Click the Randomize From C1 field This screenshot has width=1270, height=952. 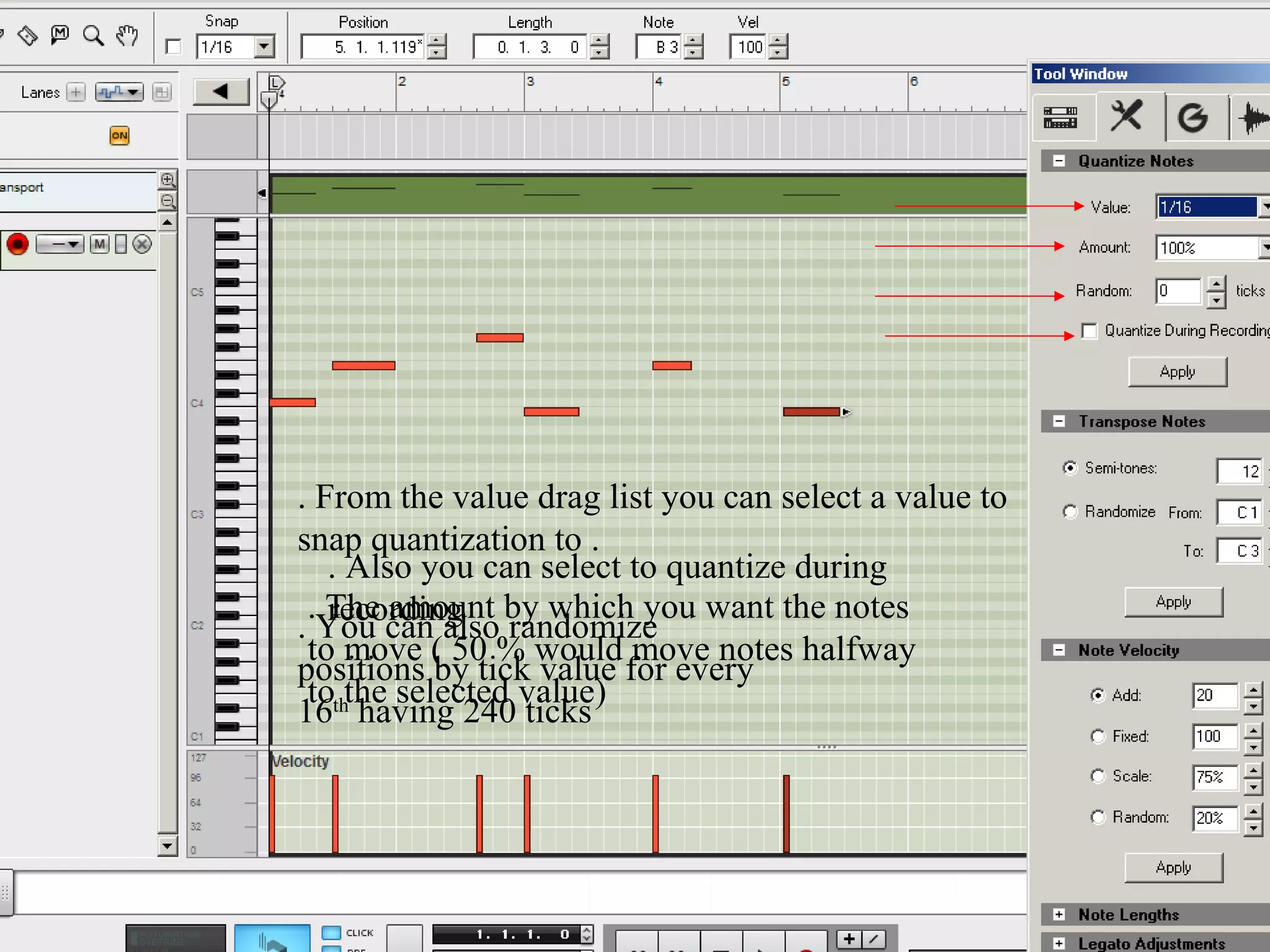[x=1239, y=513]
